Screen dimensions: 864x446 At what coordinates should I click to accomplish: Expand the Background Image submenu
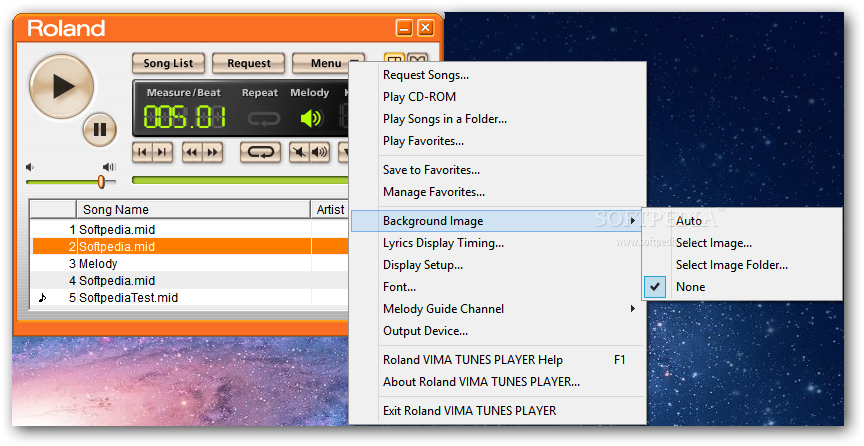498,221
